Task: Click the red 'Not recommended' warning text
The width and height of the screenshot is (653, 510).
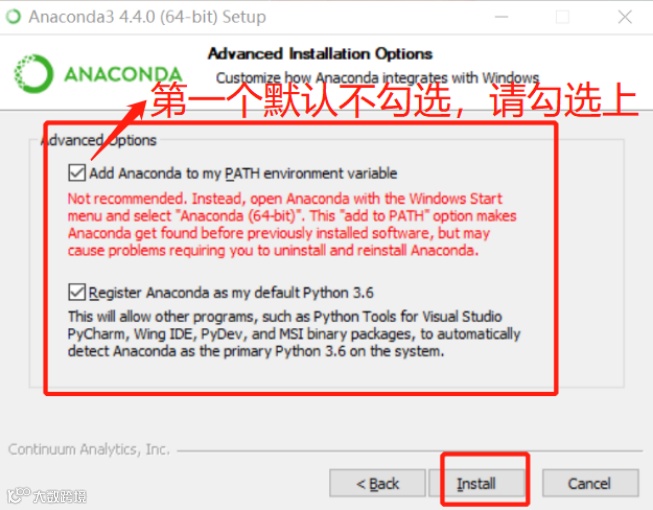Action: click(x=292, y=224)
